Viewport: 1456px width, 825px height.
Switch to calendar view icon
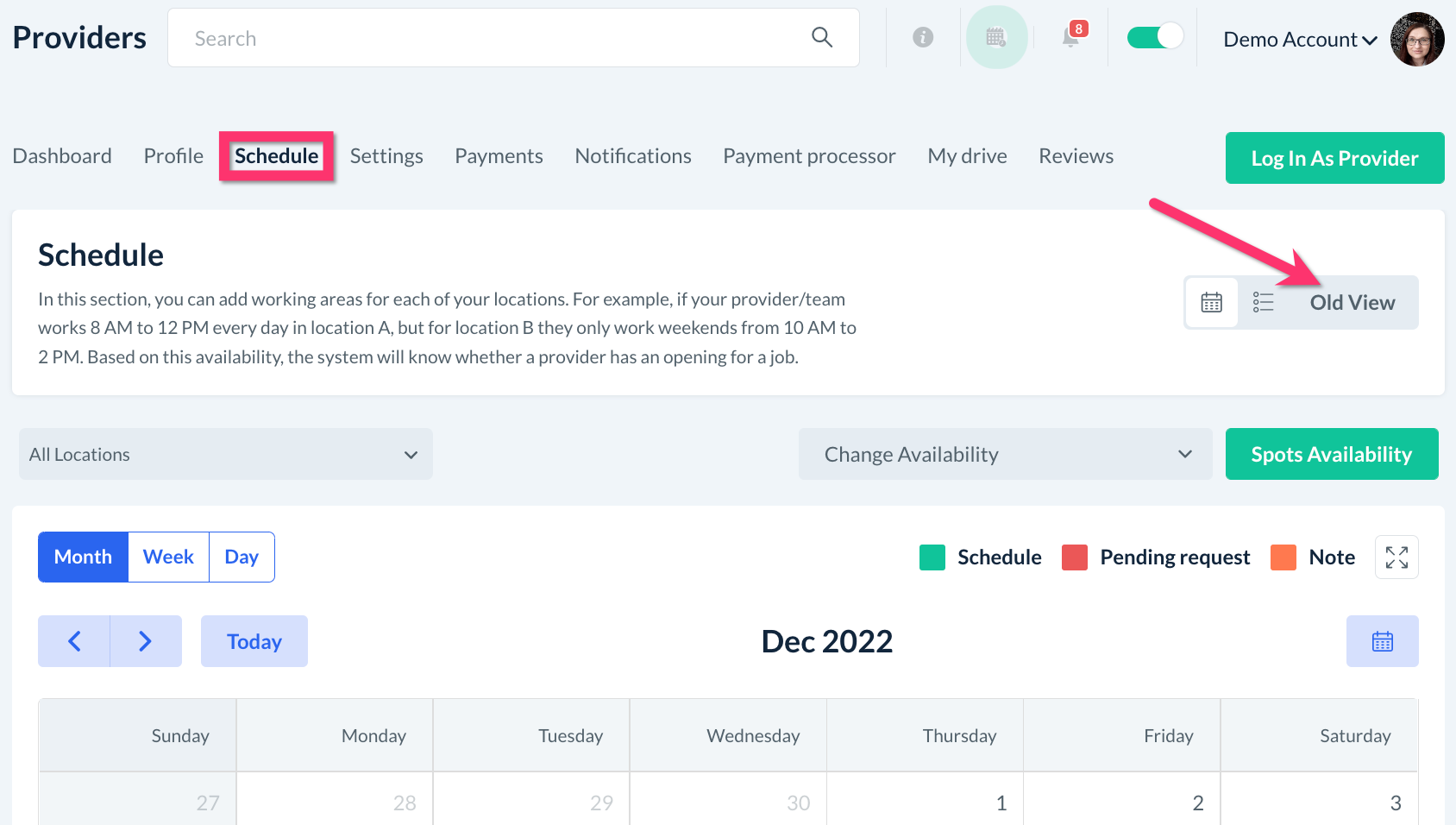[1212, 302]
